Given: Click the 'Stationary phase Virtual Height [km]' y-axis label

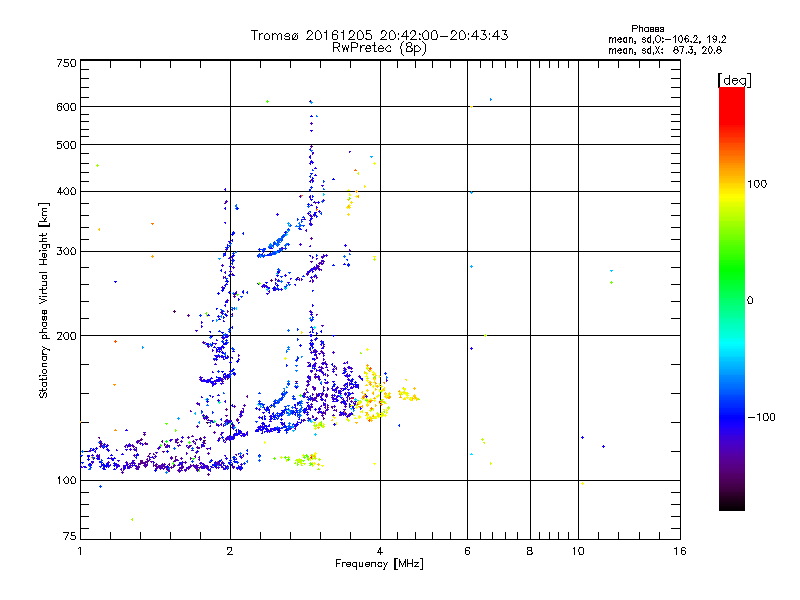Looking at the screenshot, I should tap(43, 300).
